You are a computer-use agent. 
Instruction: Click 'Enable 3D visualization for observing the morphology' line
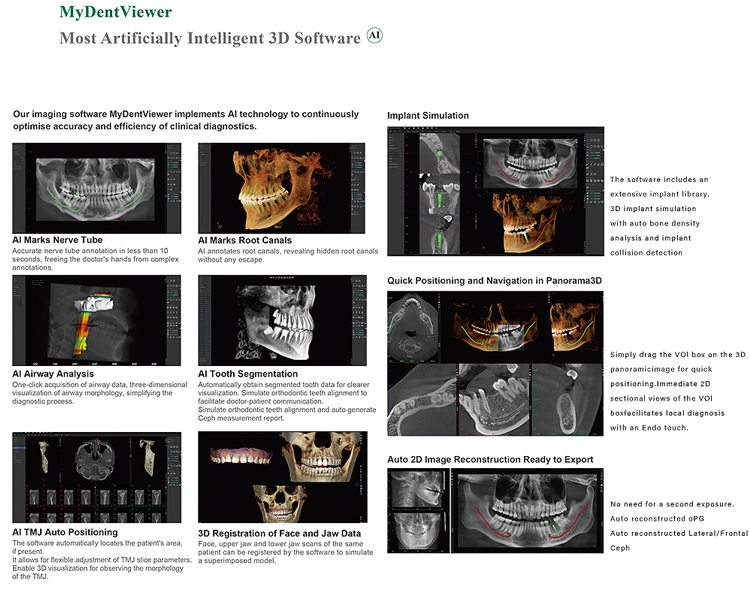(x=98, y=568)
